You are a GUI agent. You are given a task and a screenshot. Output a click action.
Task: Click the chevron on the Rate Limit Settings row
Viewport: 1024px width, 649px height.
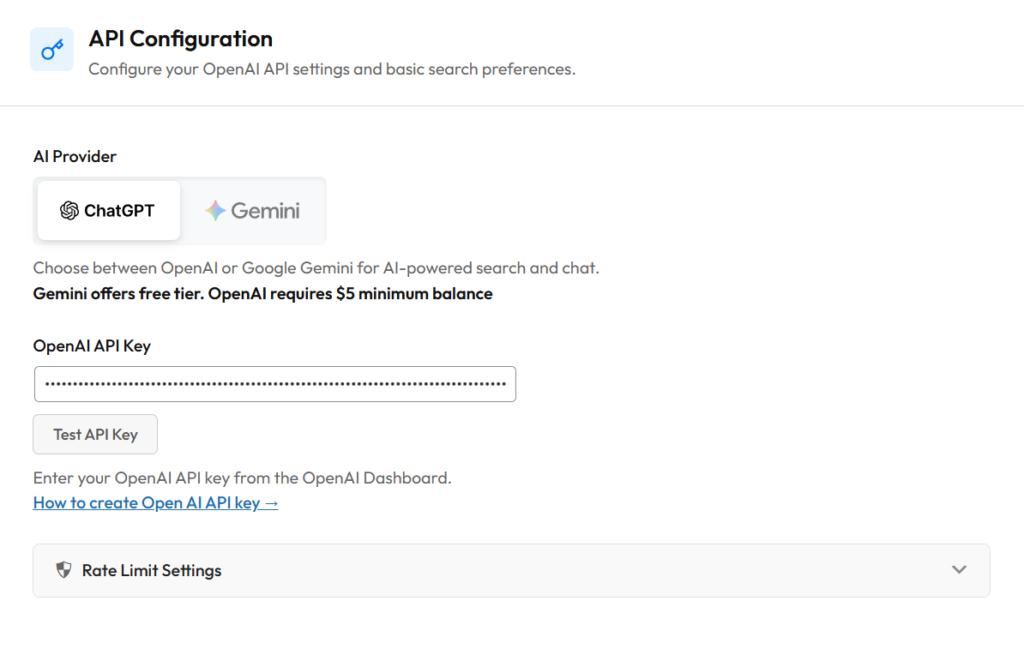click(959, 570)
